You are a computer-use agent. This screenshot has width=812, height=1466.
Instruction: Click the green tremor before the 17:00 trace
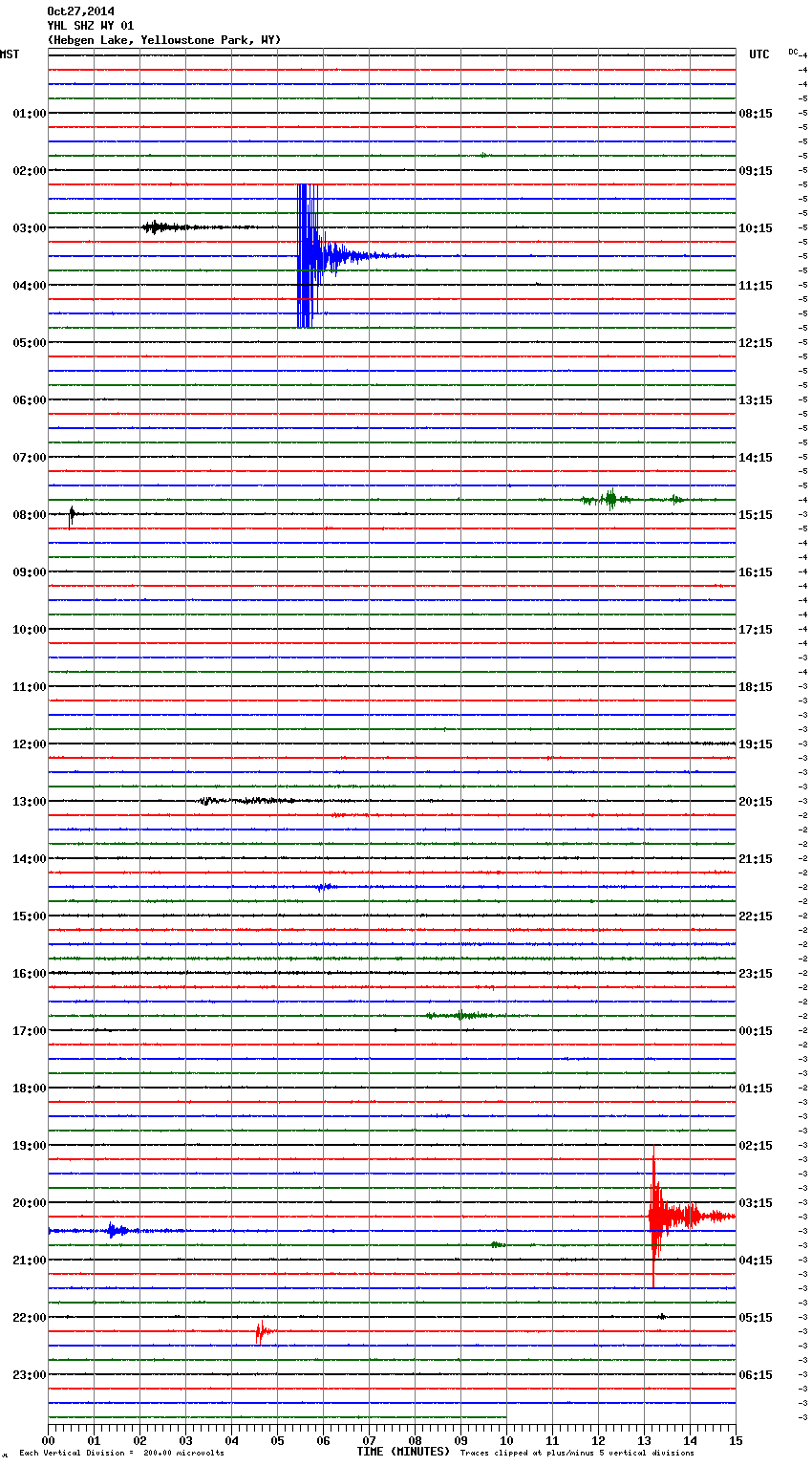[461, 1015]
